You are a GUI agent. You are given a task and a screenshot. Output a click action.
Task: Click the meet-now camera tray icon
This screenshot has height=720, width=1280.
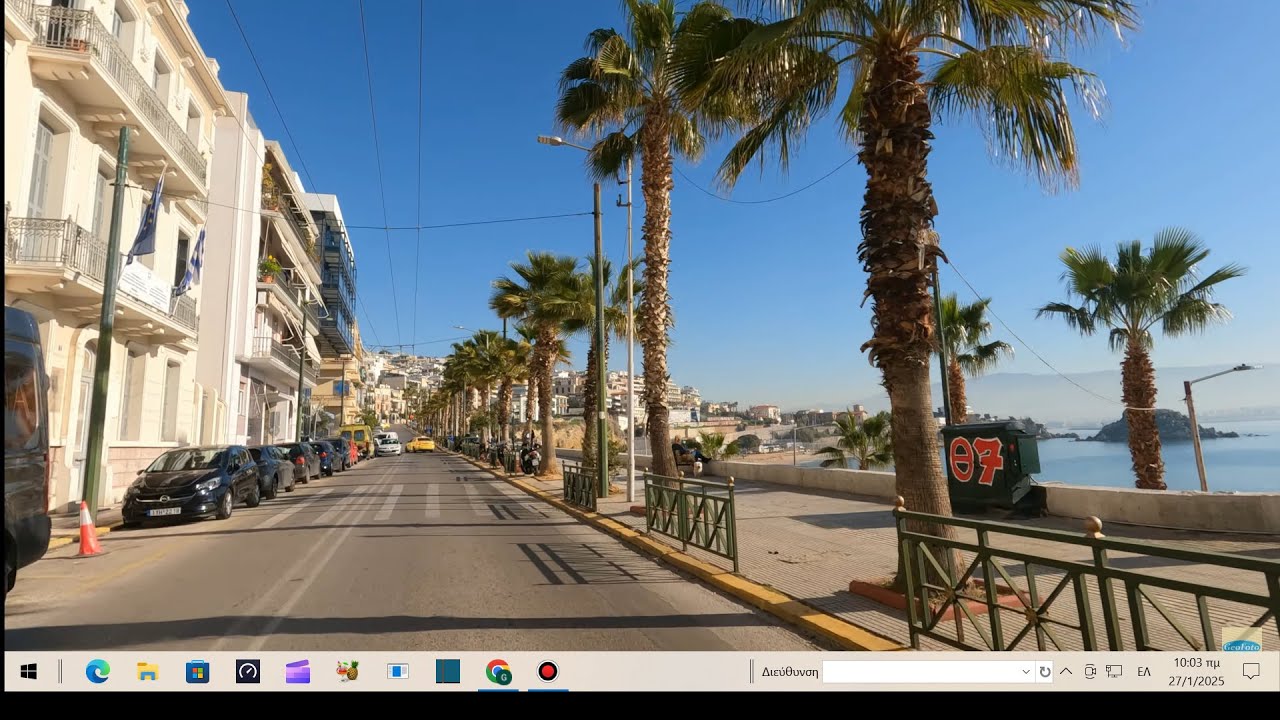click(x=1090, y=672)
